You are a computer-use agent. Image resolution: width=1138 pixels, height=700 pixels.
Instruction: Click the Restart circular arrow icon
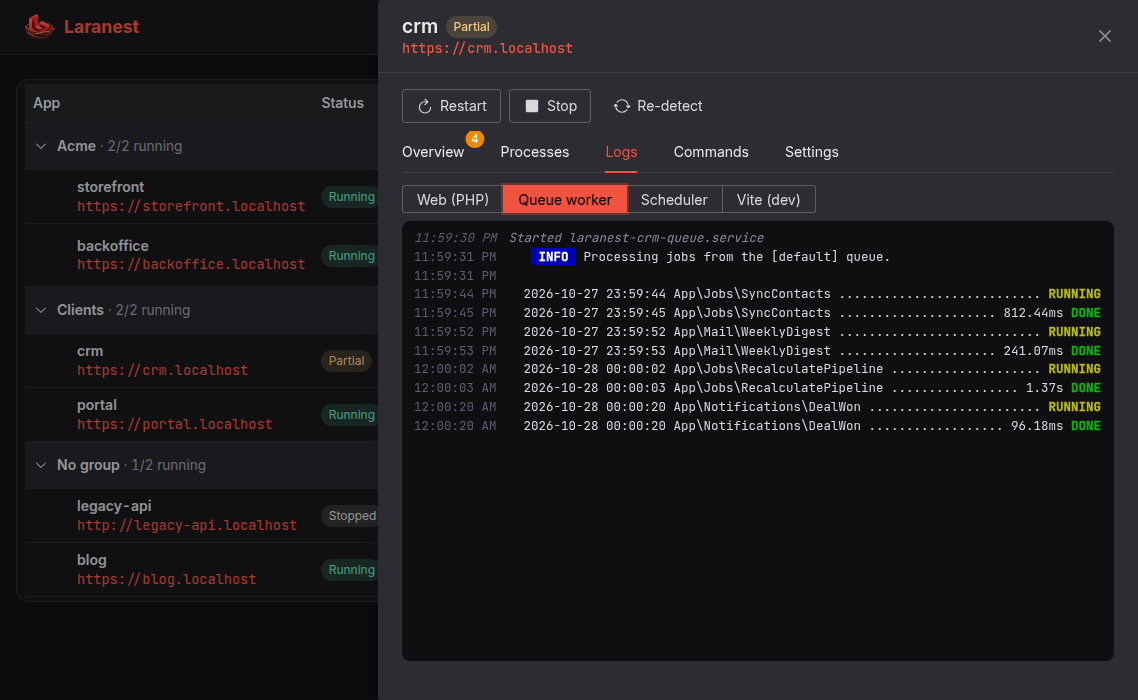[x=425, y=106]
